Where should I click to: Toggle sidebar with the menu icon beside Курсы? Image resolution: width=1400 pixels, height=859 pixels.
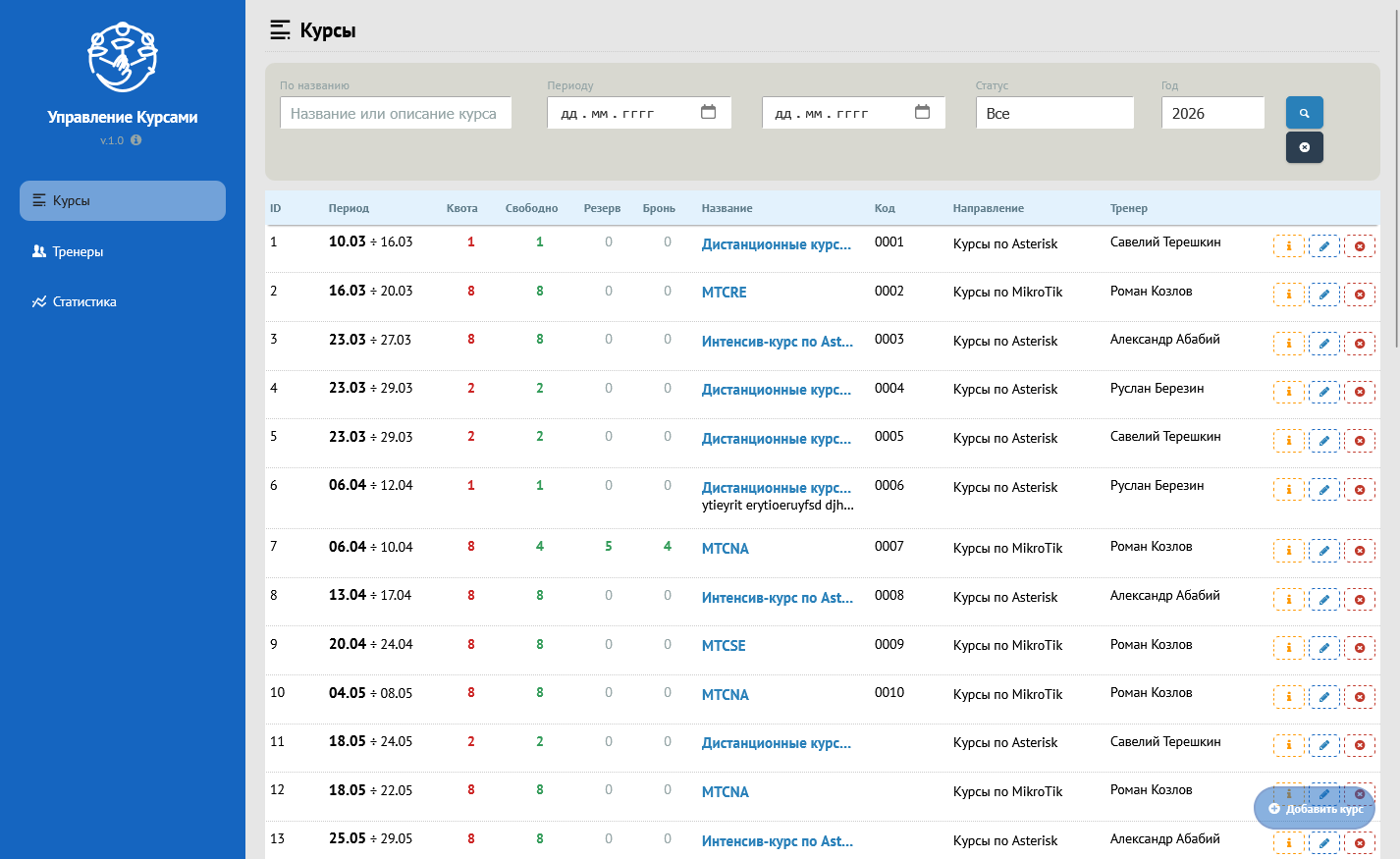280,30
